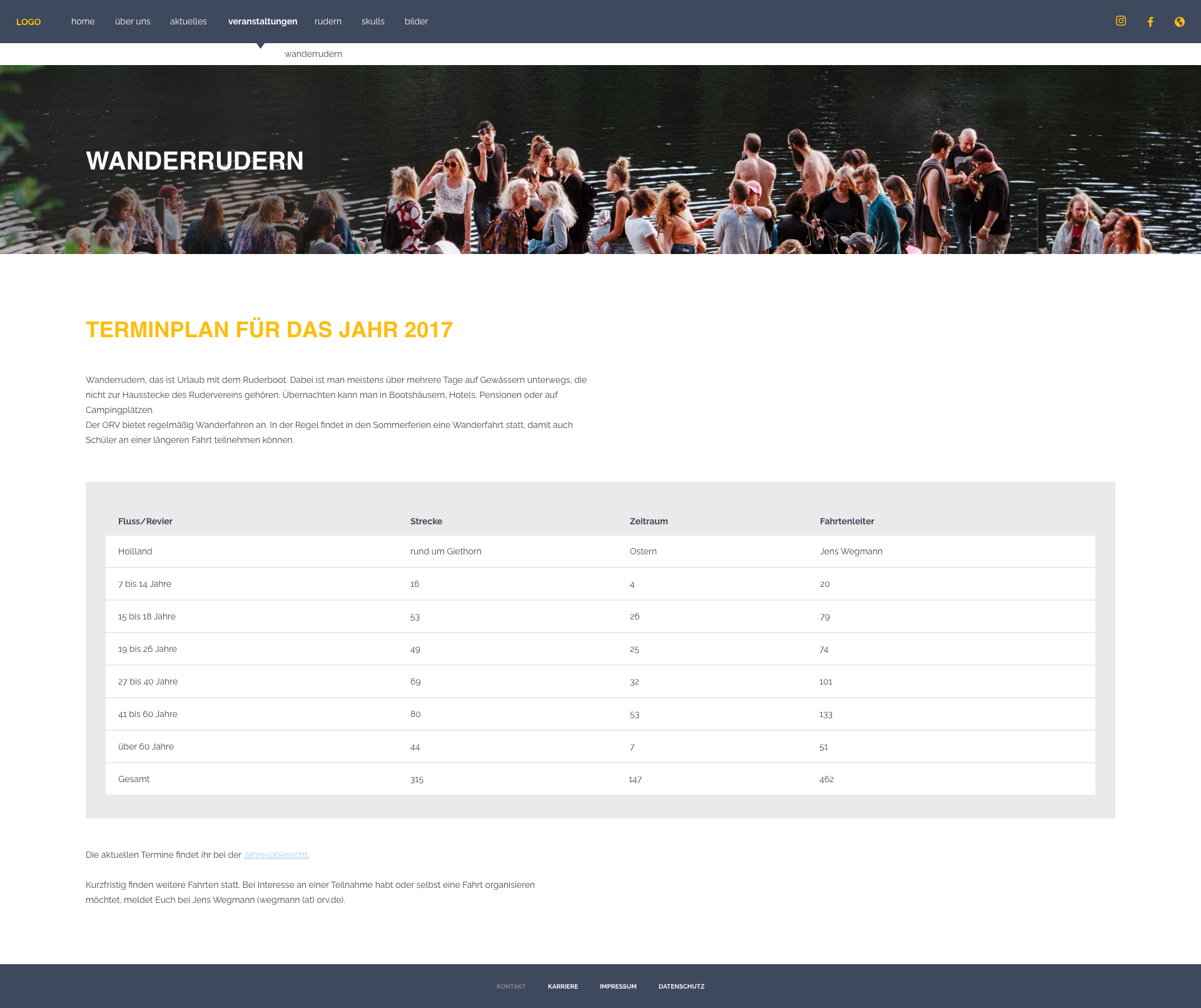Select the veranstaltungen menu item
1201x1008 pixels.
[x=262, y=21]
